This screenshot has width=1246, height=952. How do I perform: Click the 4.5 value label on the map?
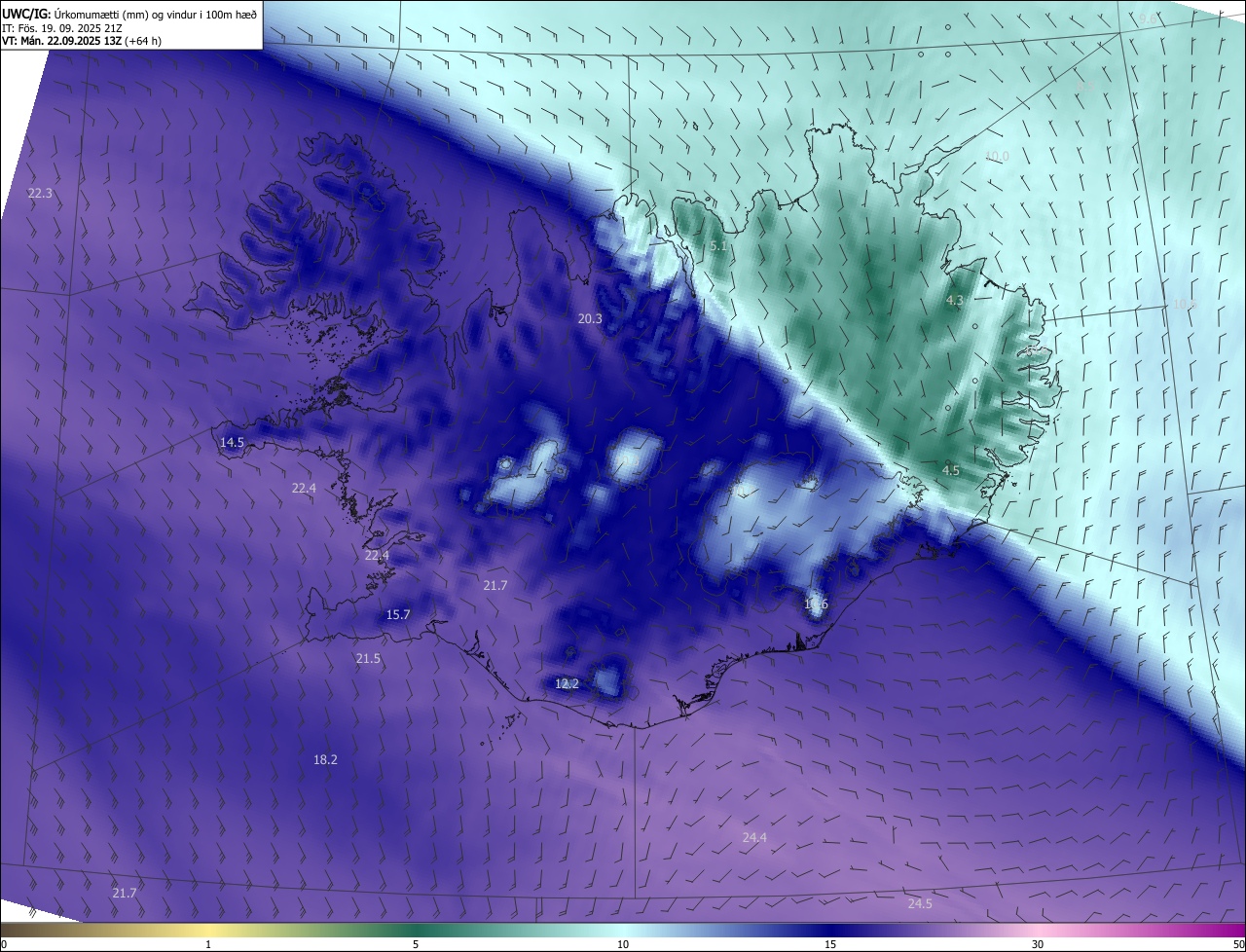[951, 470]
